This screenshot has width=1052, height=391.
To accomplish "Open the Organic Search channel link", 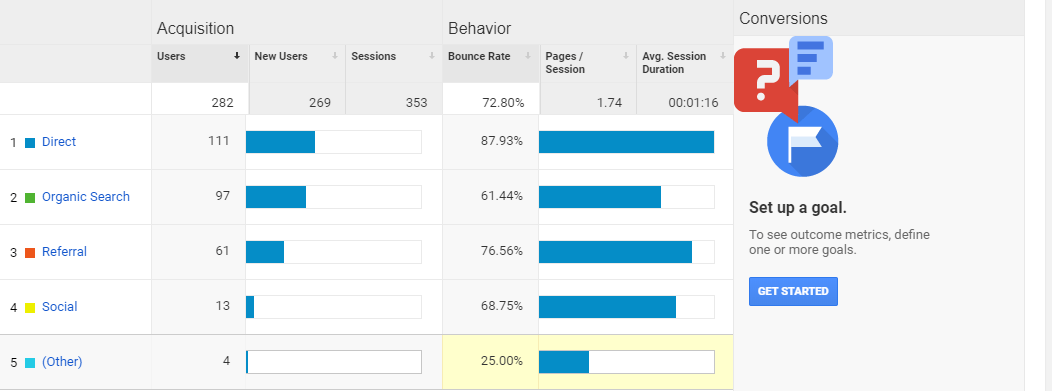I will pos(86,197).
